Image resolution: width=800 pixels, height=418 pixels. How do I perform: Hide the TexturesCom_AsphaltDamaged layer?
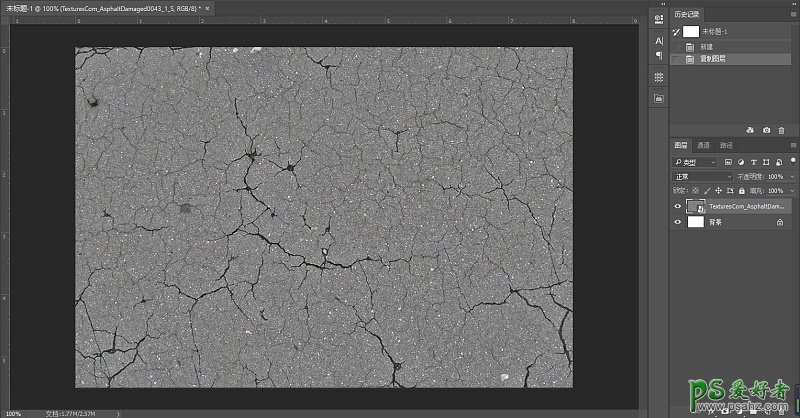[x=677, y=206]
